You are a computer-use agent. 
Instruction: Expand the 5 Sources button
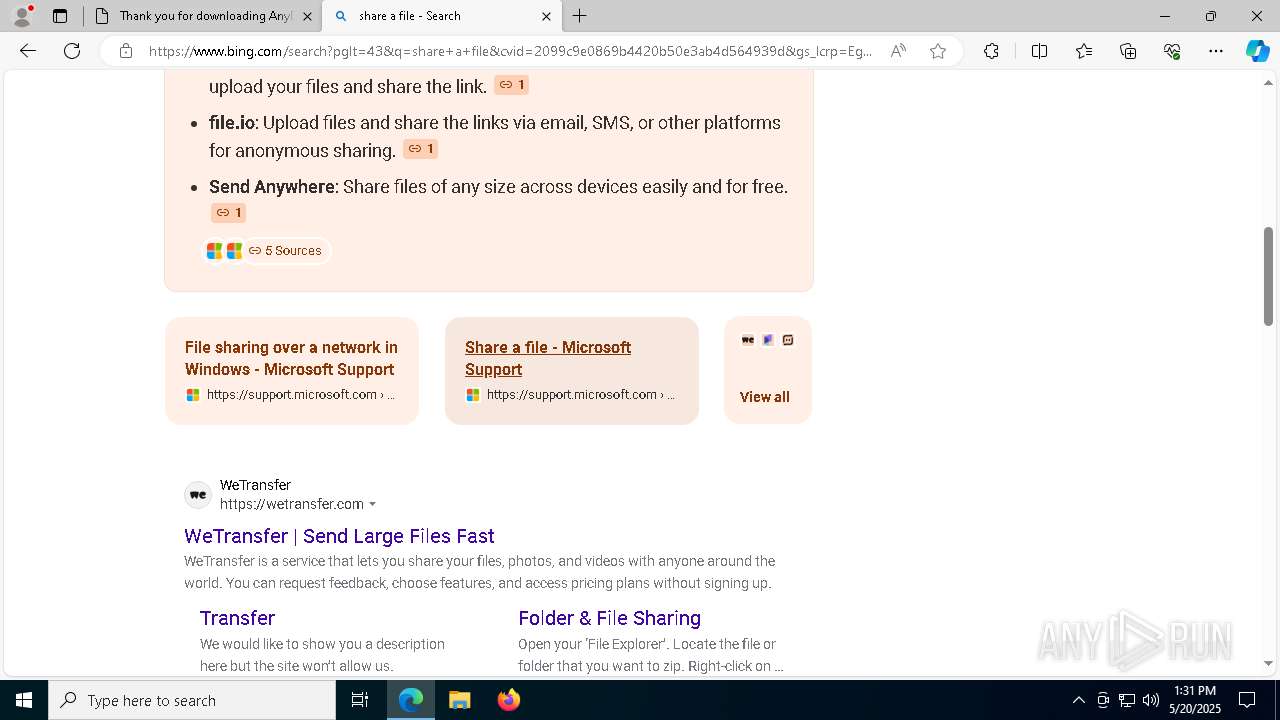tap(265, 251)
